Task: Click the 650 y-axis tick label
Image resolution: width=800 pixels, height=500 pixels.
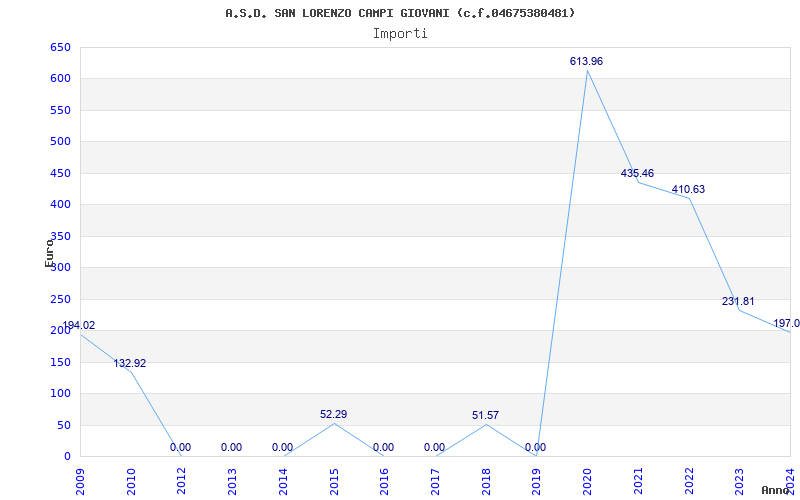Action: click(60, 47)
